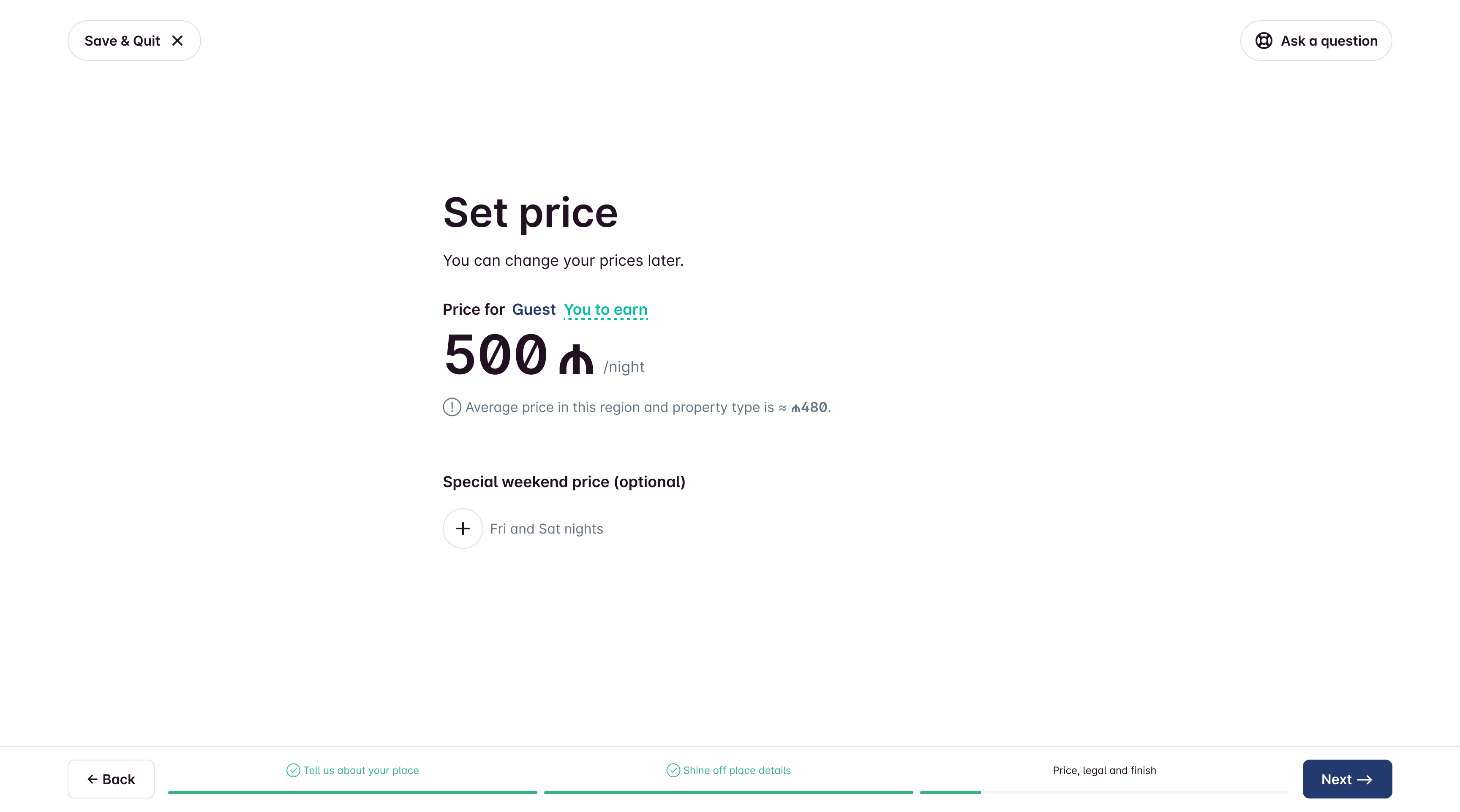This screenshot has width=1460, height=812.
Task: Click the X icon beside Save & Quit
Action: pos(177,41)
